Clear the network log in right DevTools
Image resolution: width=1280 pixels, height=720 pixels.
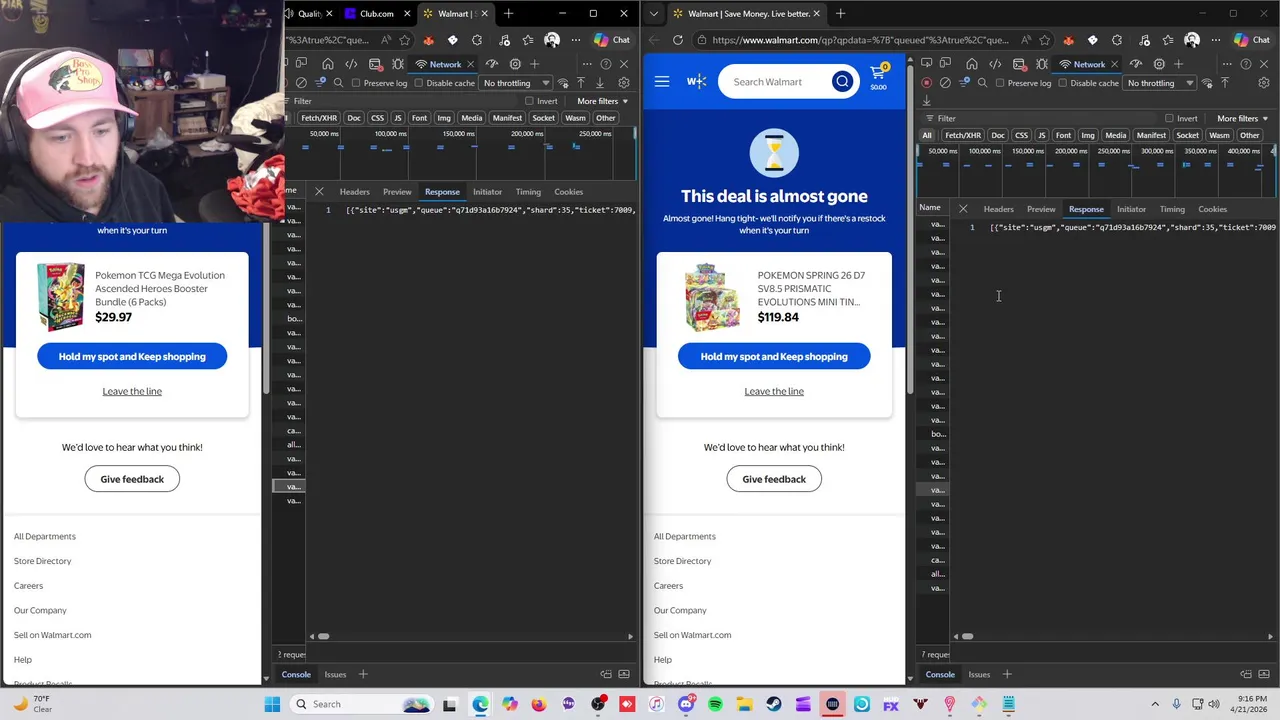pos(945,83)
